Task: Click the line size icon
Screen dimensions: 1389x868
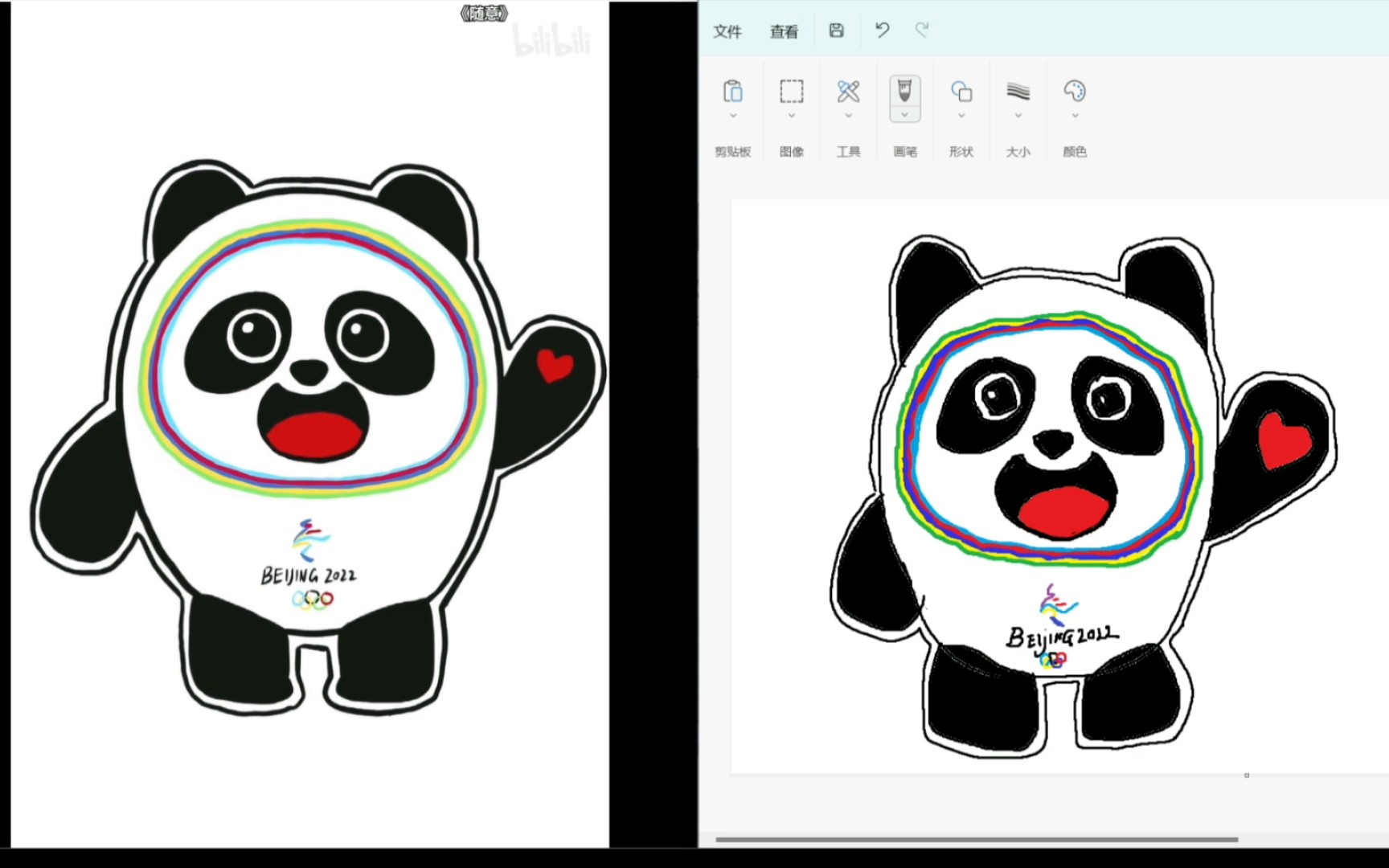Action: click(1018, 91)
